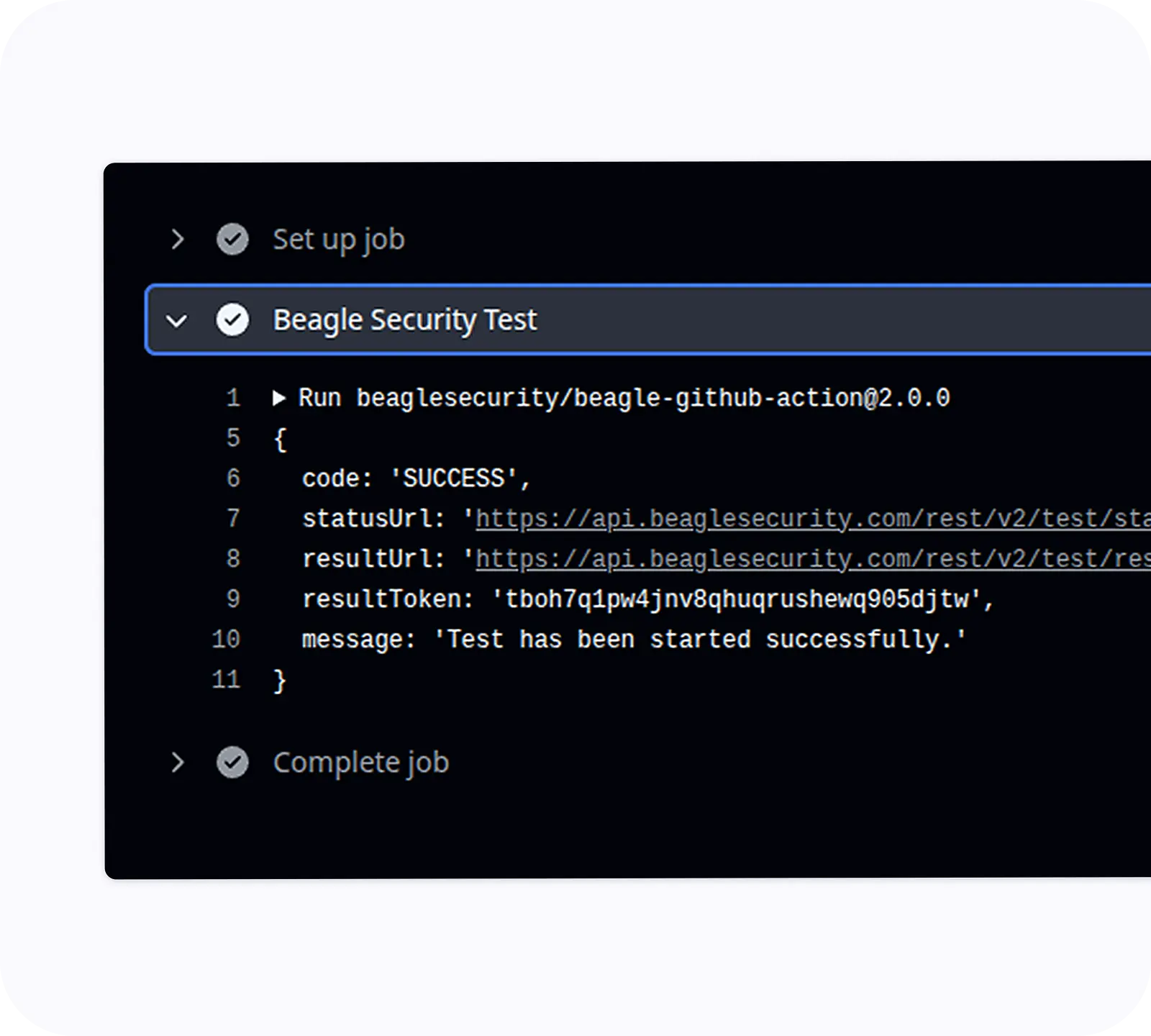
Task: Select the Complete job label
Action: [361, 763]
